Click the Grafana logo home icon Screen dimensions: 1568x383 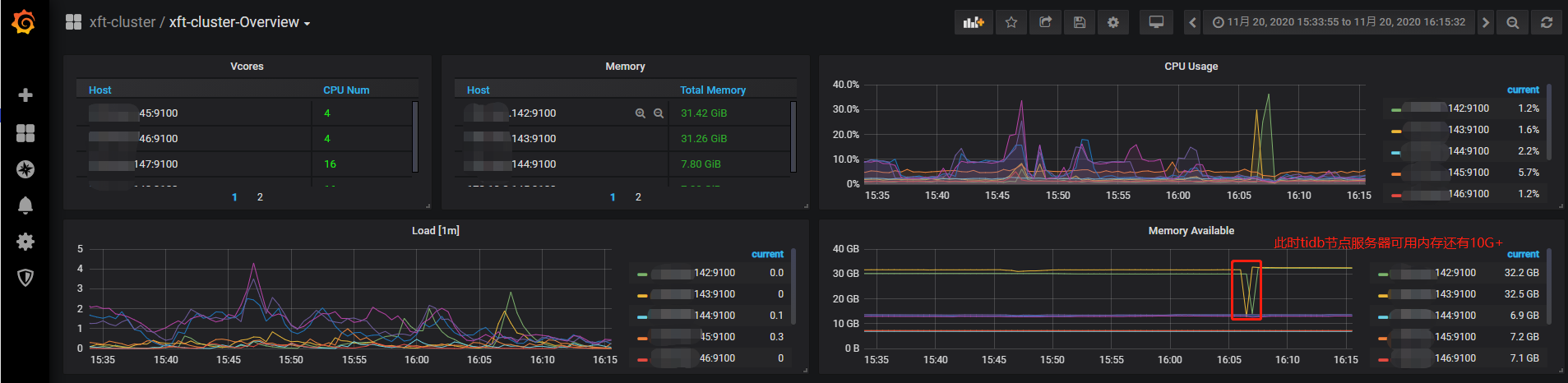24,22
